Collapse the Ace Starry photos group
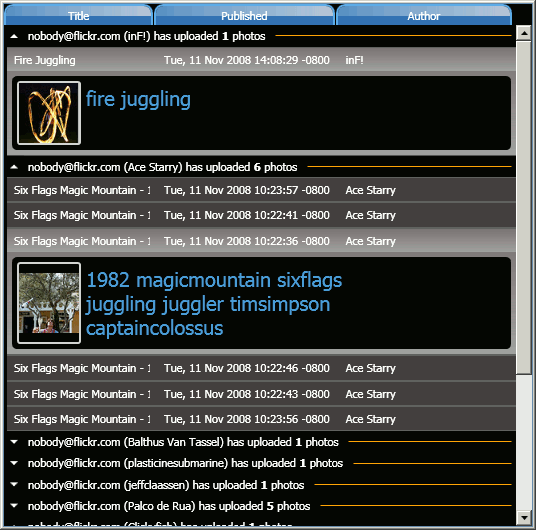Viewport: 536px width, 530px height. (x=14, y=167)
